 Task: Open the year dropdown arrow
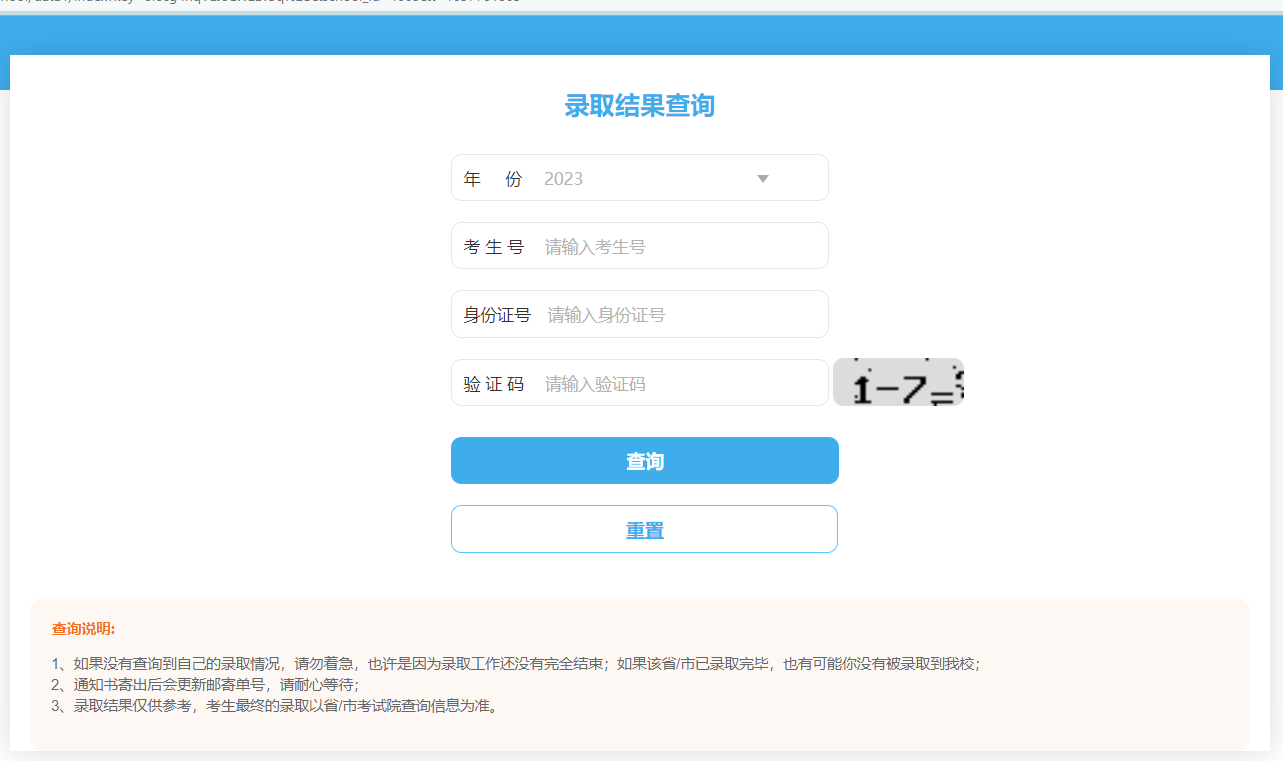(762, 179)
